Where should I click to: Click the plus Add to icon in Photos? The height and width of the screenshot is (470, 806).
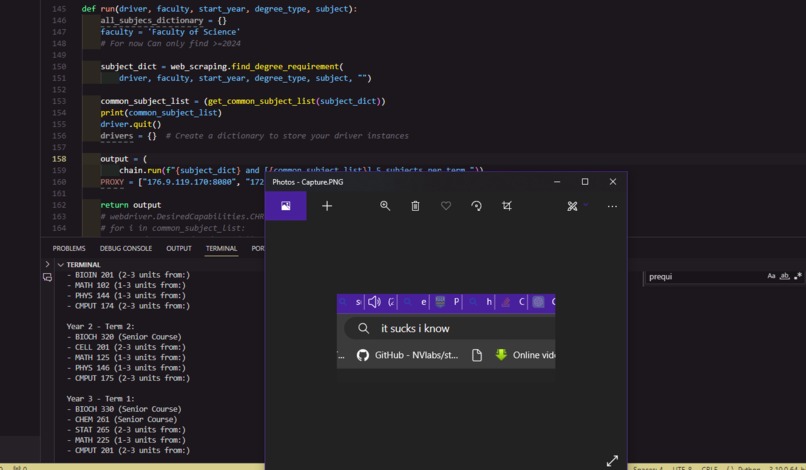pyautogui.click(x=327, y=206)
